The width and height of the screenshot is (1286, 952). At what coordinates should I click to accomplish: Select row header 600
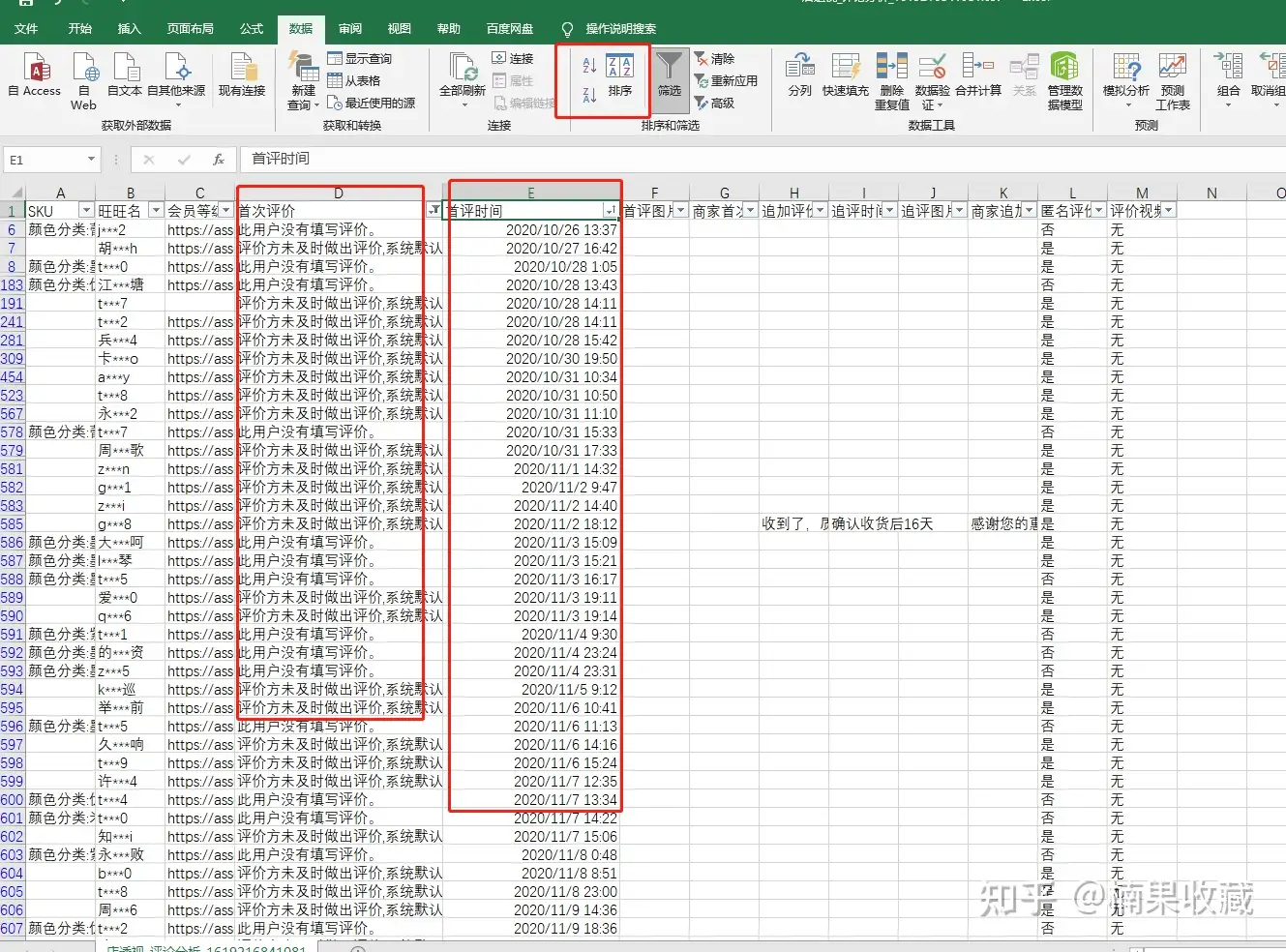(13, 799)
